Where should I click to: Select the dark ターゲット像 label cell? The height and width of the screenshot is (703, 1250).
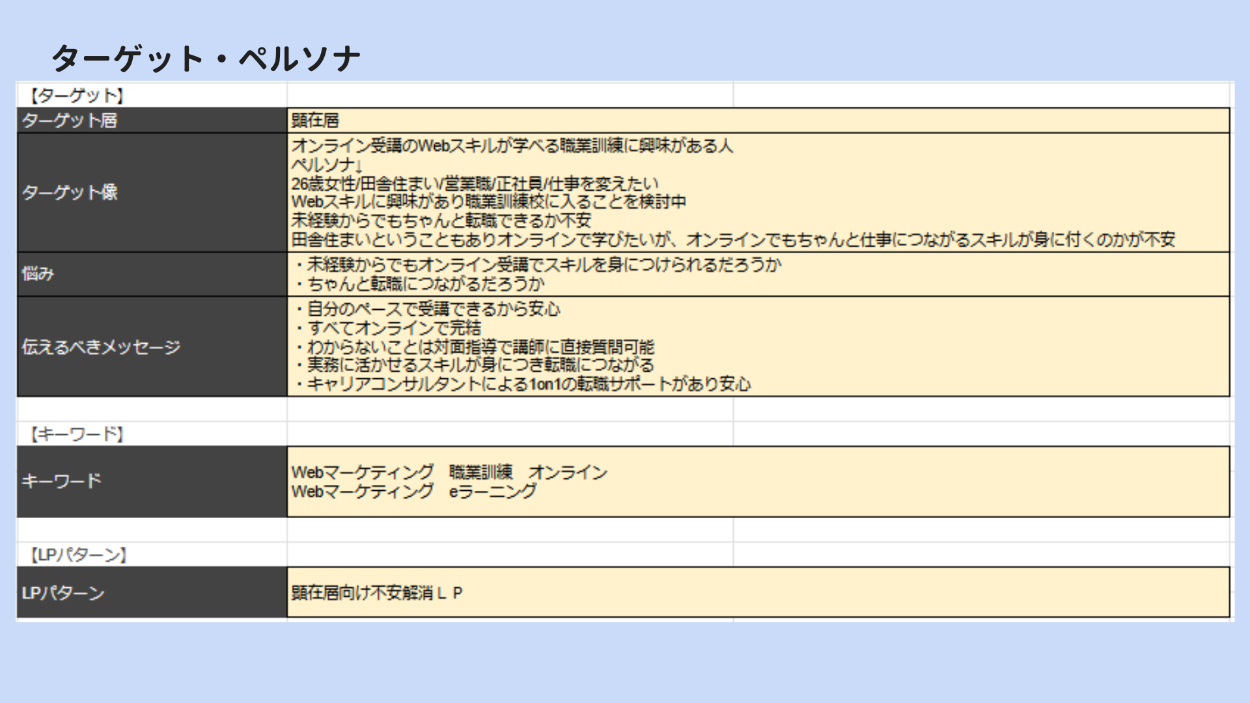point(152,193)
